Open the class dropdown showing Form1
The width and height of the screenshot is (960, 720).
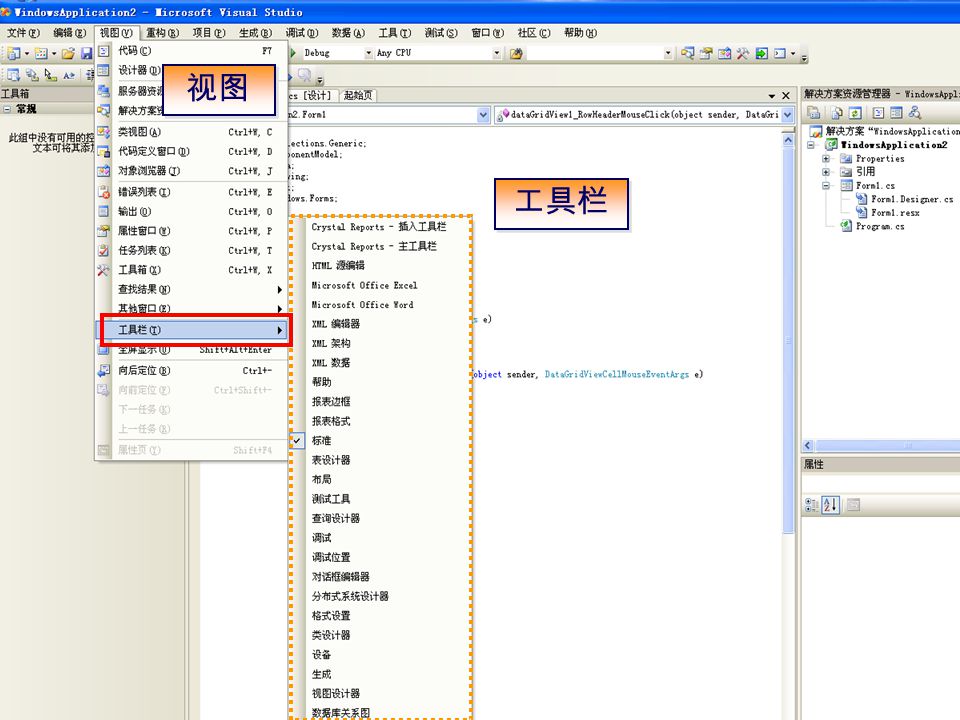click(483, 114)
